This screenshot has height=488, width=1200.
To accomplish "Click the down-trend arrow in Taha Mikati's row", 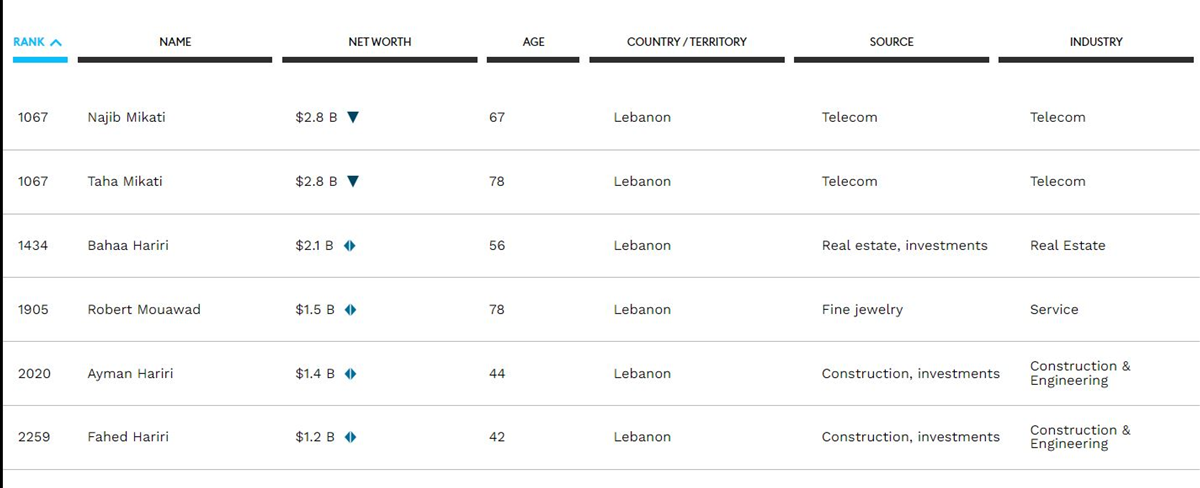I will click(x=352, y=181).
